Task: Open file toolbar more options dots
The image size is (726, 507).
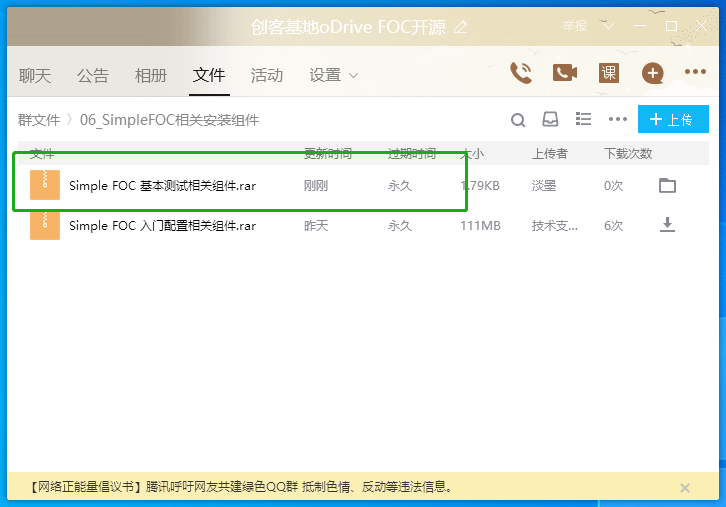Action: point(618,119)
